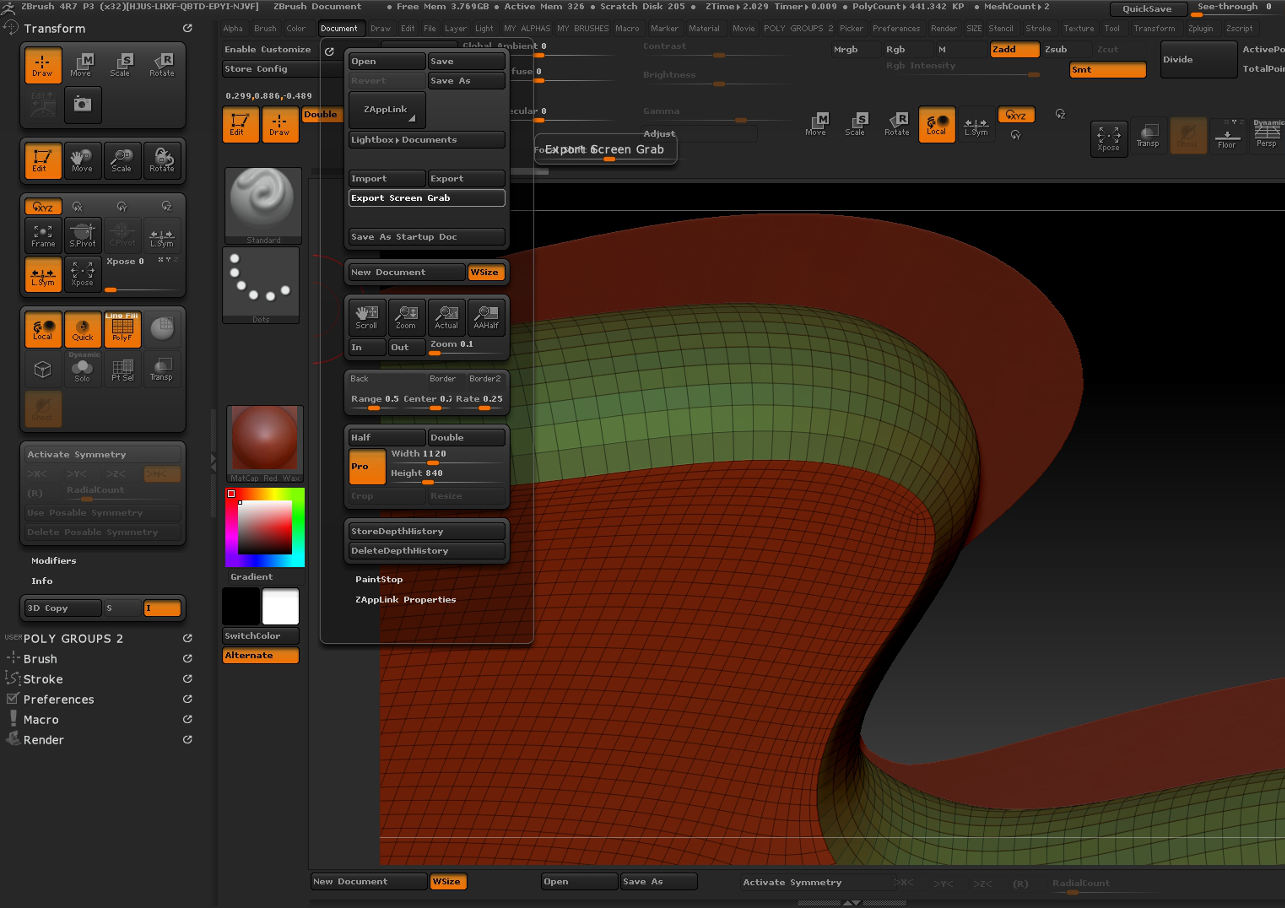Viewport: 1285px width, 908px height.
Task: Click the Actual size icon
Action: click(446, 317)
